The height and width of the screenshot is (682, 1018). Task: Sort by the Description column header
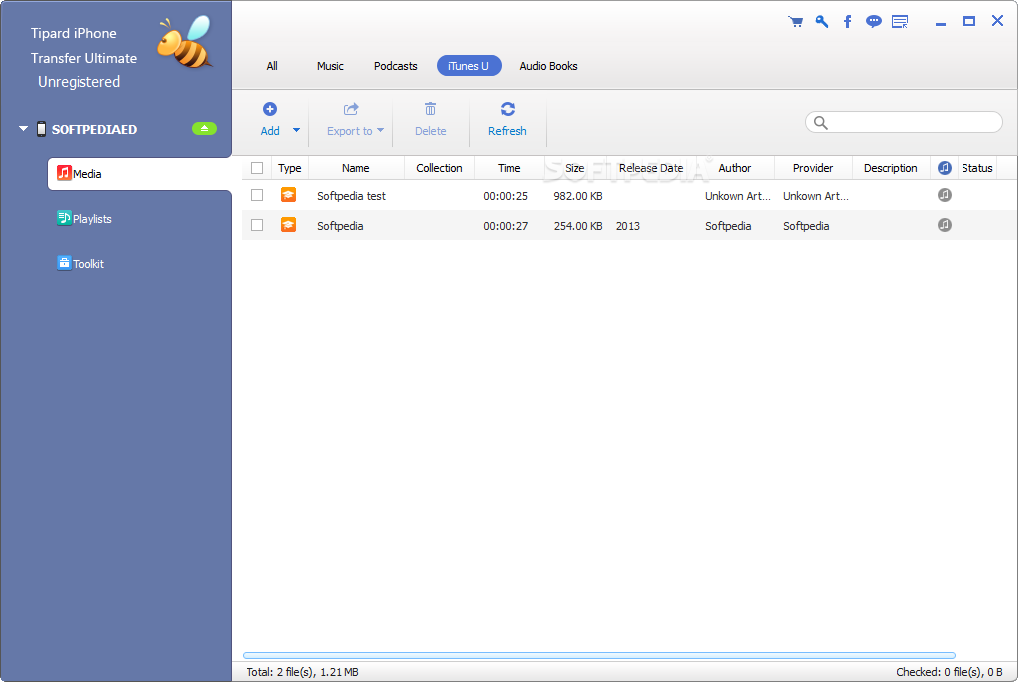(x=891, y=168)
